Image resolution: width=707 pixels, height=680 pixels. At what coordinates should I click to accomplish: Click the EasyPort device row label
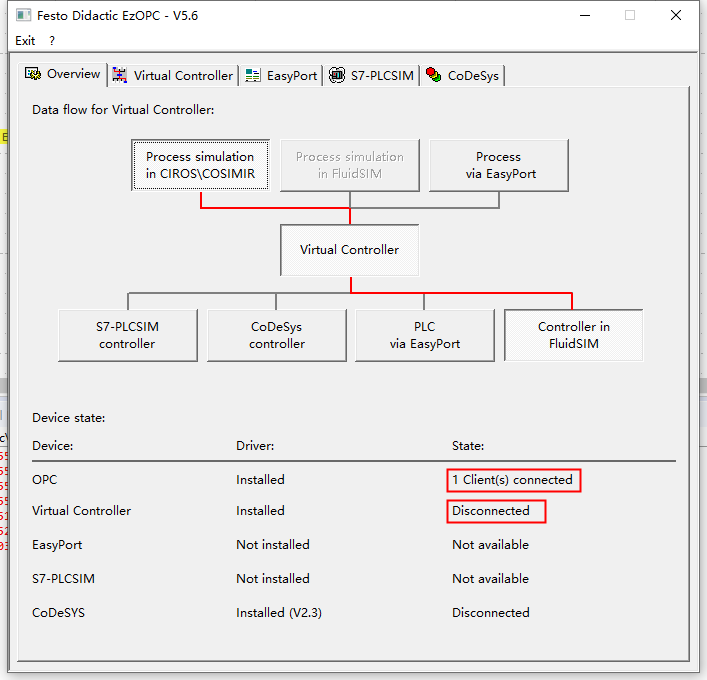57,545
